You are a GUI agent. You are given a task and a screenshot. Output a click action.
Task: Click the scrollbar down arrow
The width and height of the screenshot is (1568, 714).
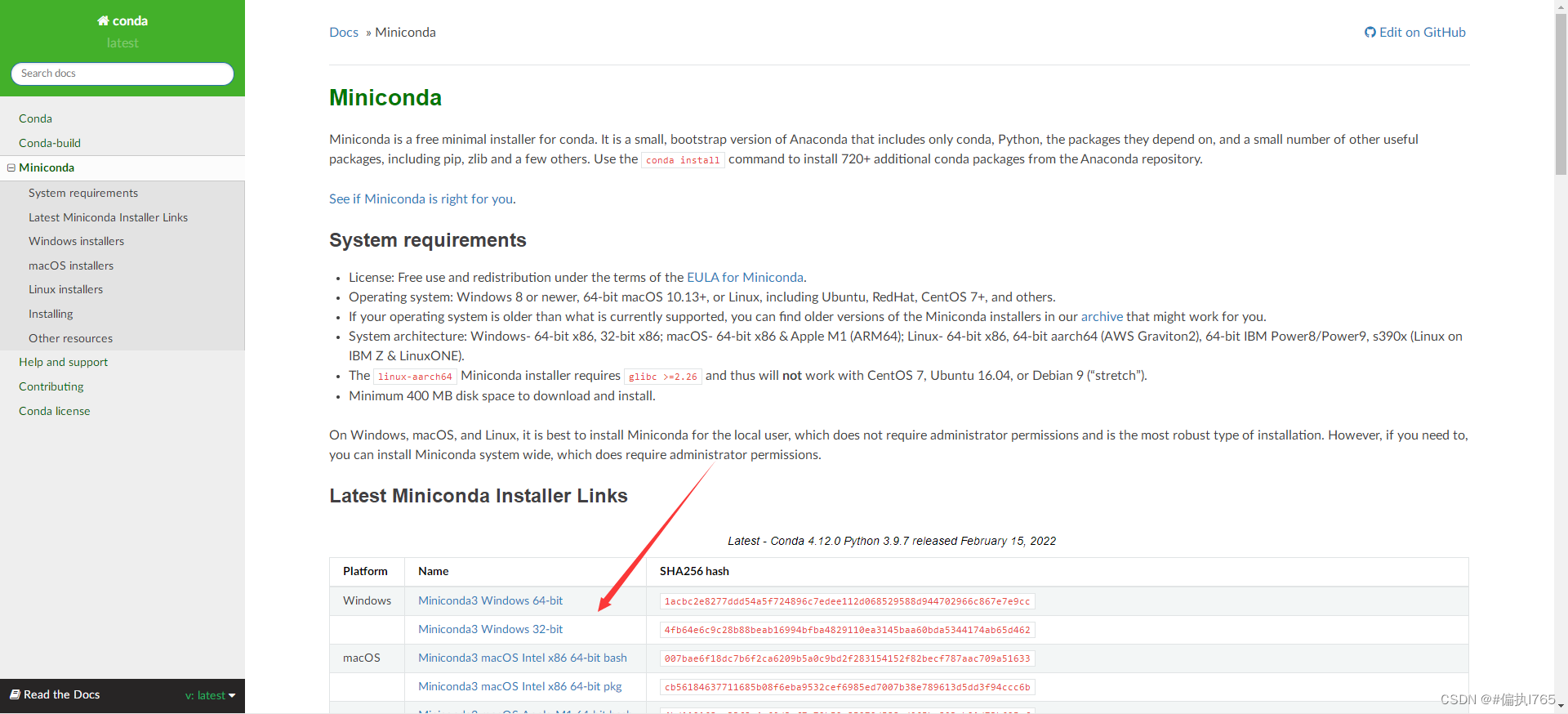(1561, 706)
